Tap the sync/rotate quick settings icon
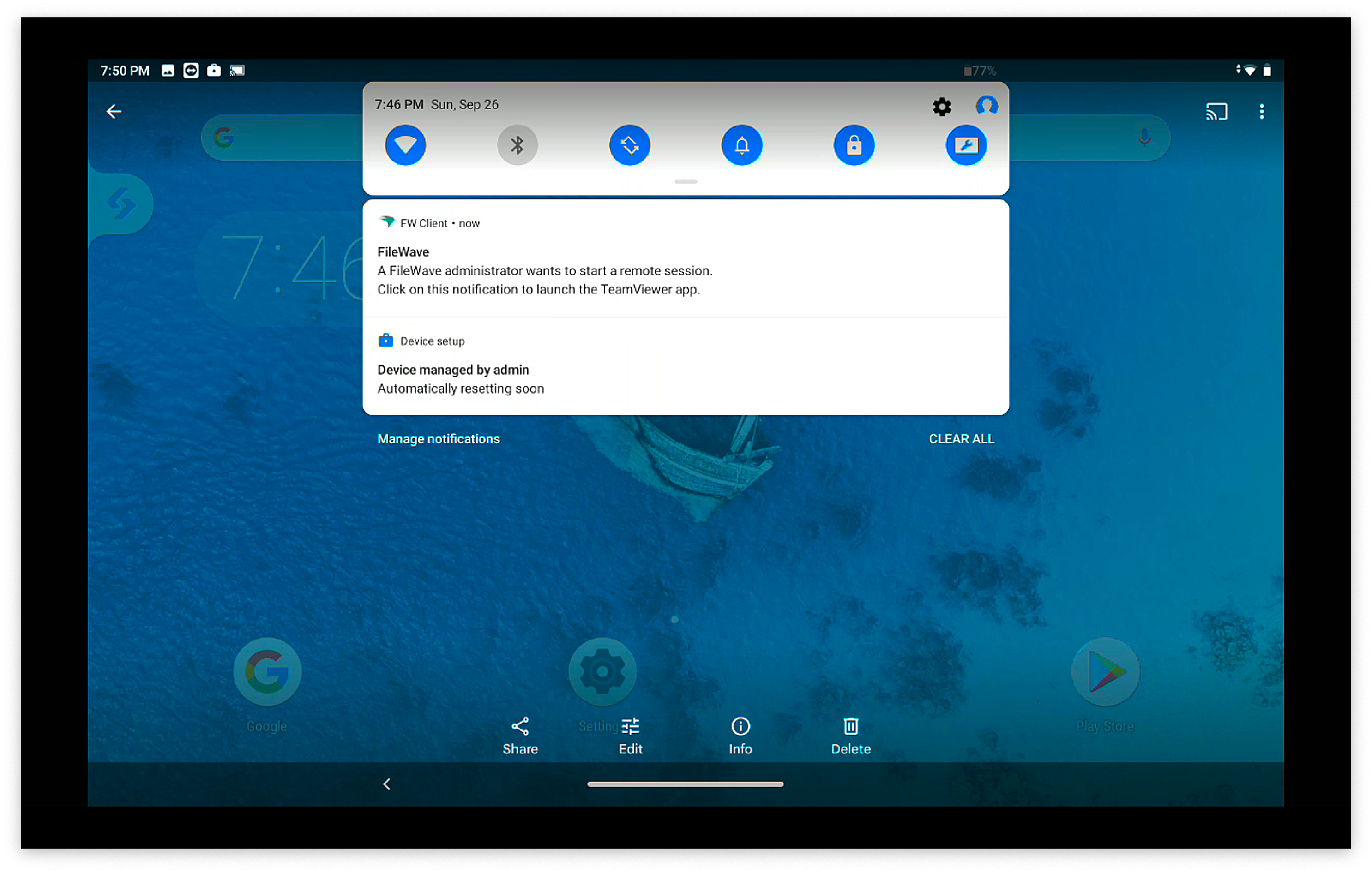Image resolution: width=1372 pixels, height=873 pixels. [x=629, y=145]
